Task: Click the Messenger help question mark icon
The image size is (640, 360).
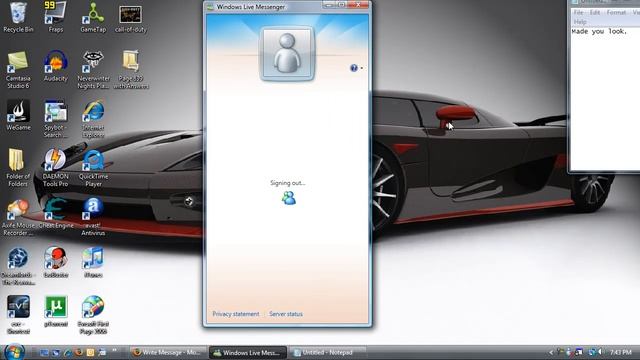Action: point(354,68)
